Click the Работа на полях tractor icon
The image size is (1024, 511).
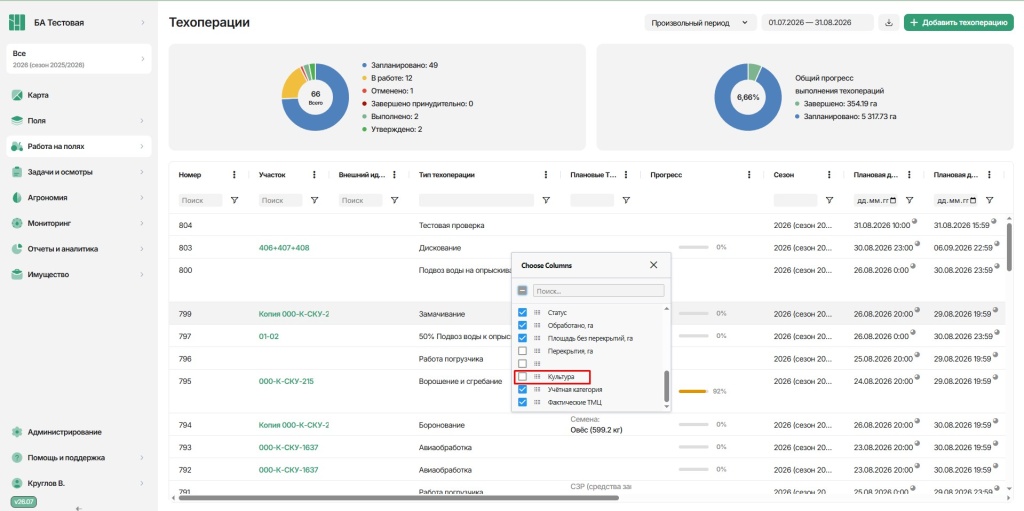17,146
